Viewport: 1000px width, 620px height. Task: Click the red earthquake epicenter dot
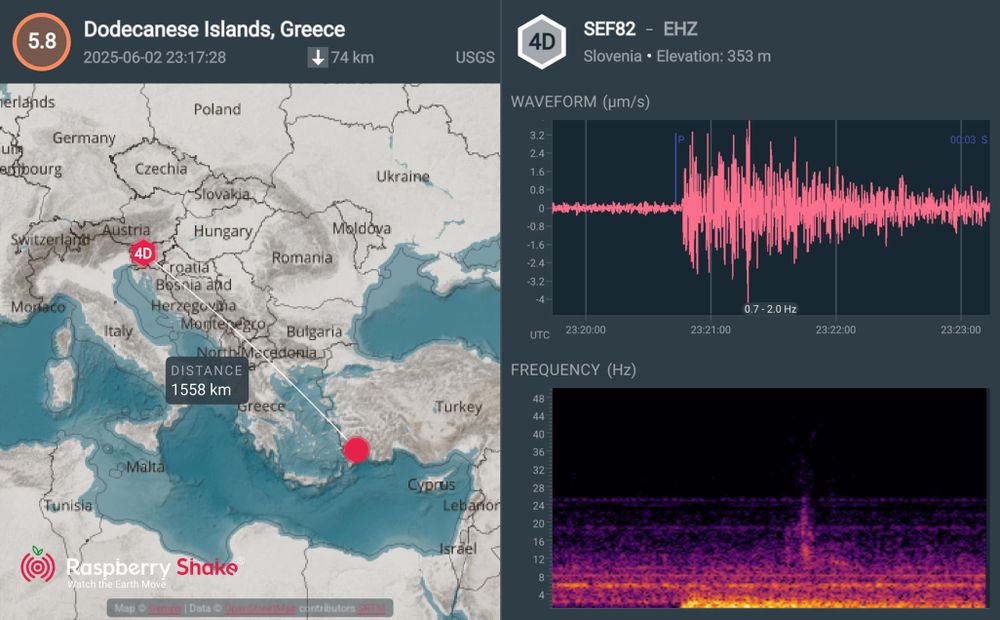point(357,450)
